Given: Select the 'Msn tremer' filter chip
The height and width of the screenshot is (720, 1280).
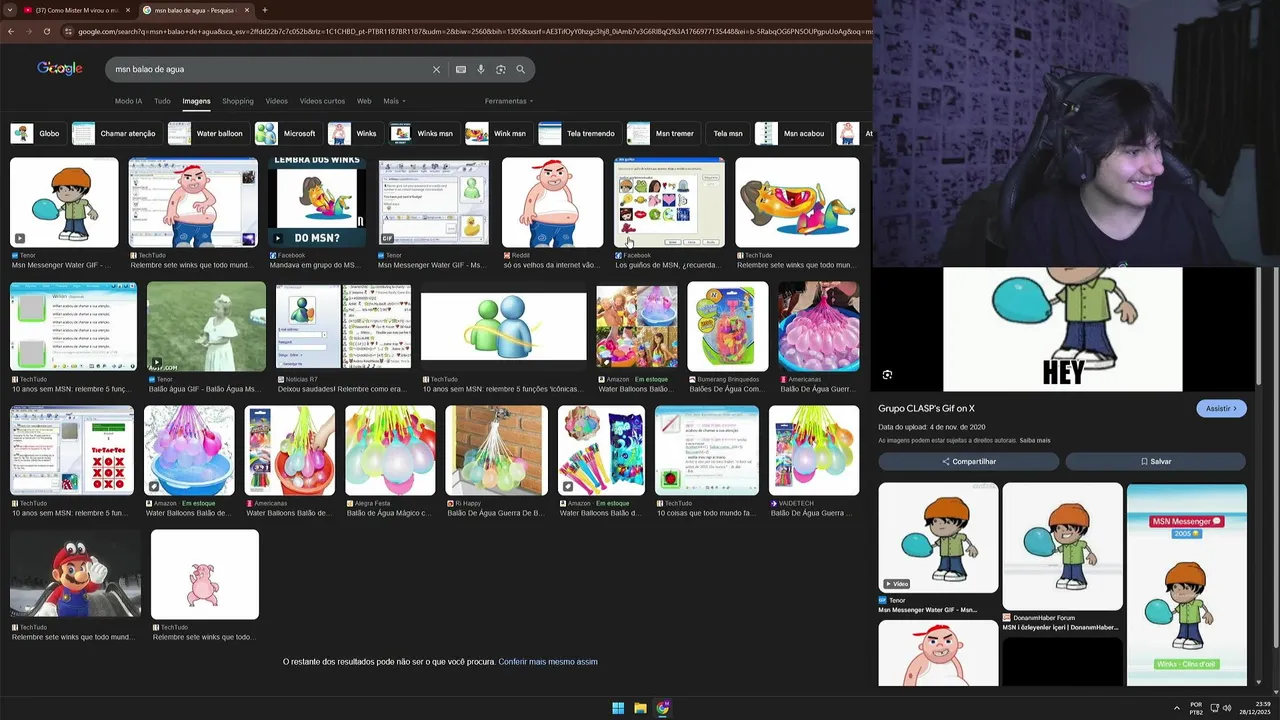Looking at the screenshot, I should (662, 133).
